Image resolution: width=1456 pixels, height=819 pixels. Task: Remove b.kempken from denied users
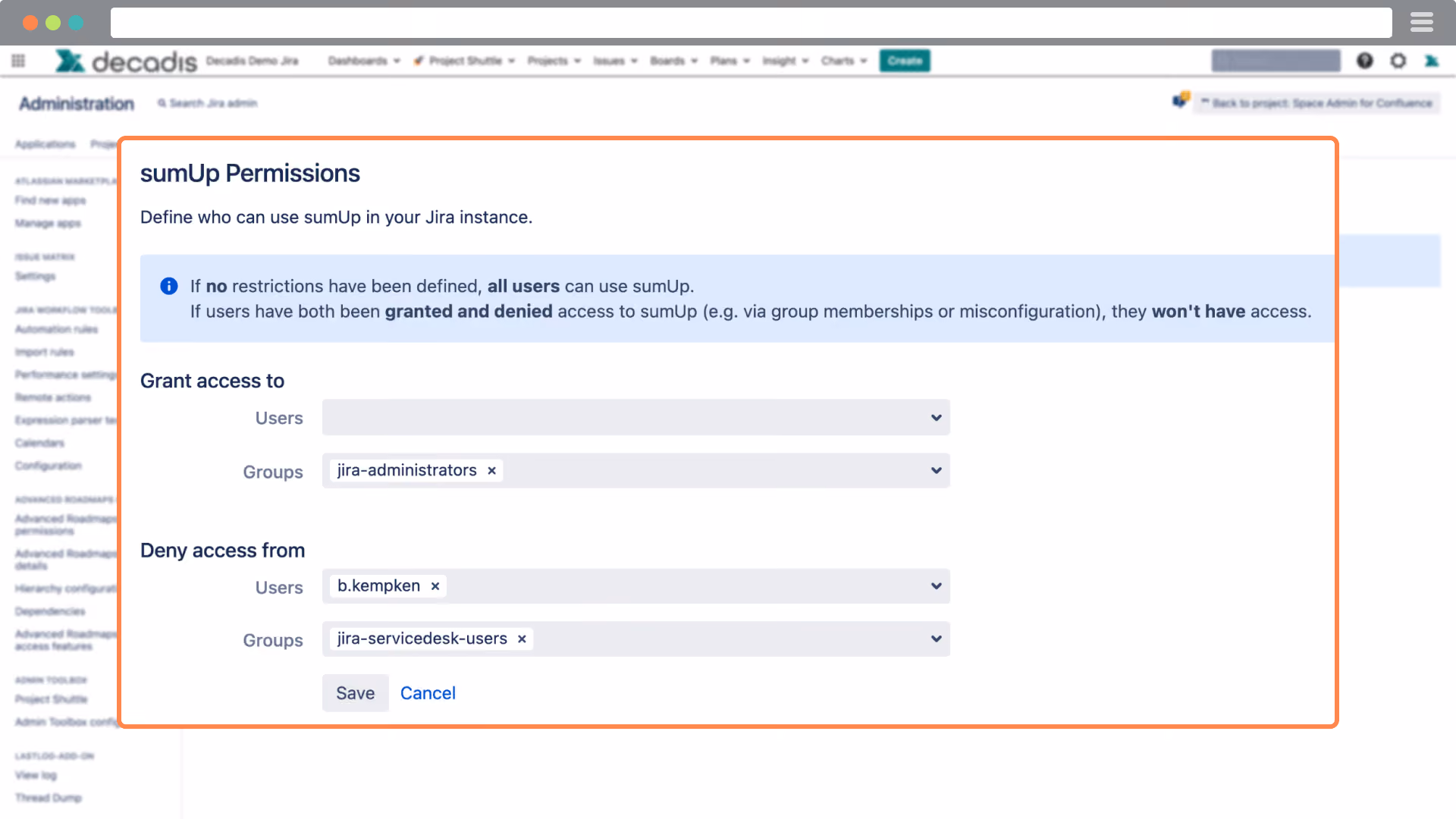coord(435,586)
